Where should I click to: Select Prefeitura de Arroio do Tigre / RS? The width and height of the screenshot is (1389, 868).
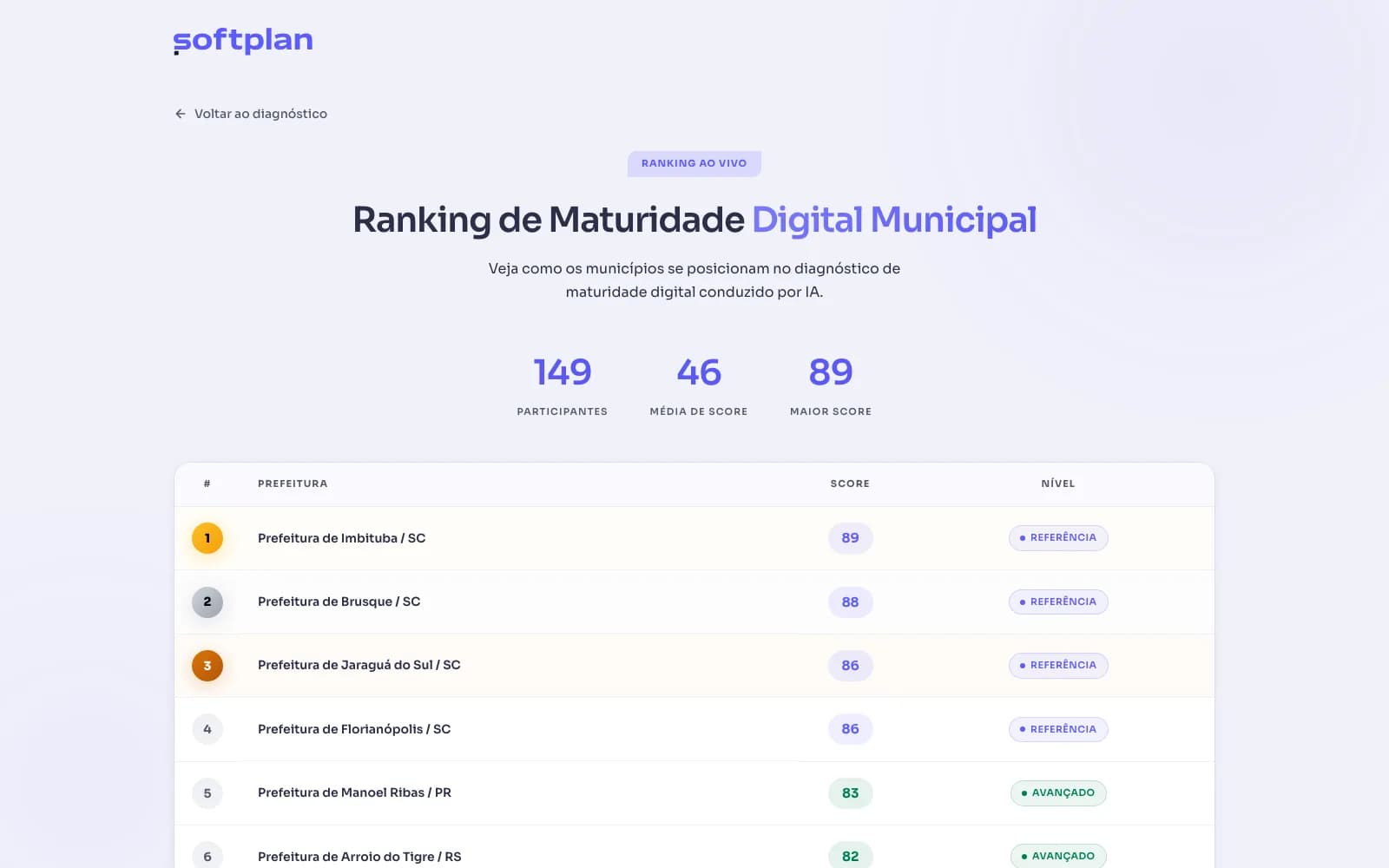click(359, 857)
